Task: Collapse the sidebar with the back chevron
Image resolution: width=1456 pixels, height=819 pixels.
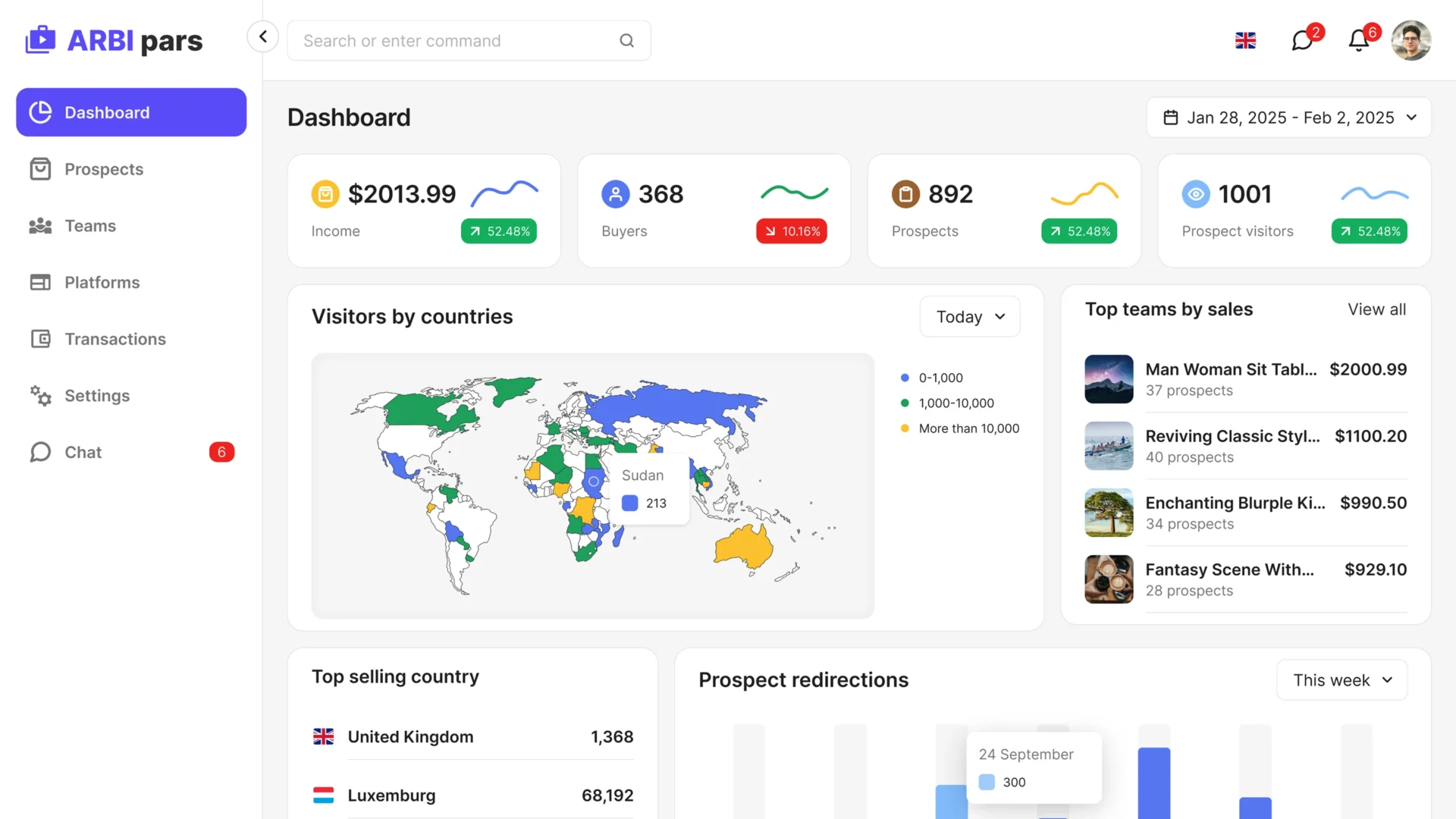Action: pyautogui.click(x=263, y=36)
